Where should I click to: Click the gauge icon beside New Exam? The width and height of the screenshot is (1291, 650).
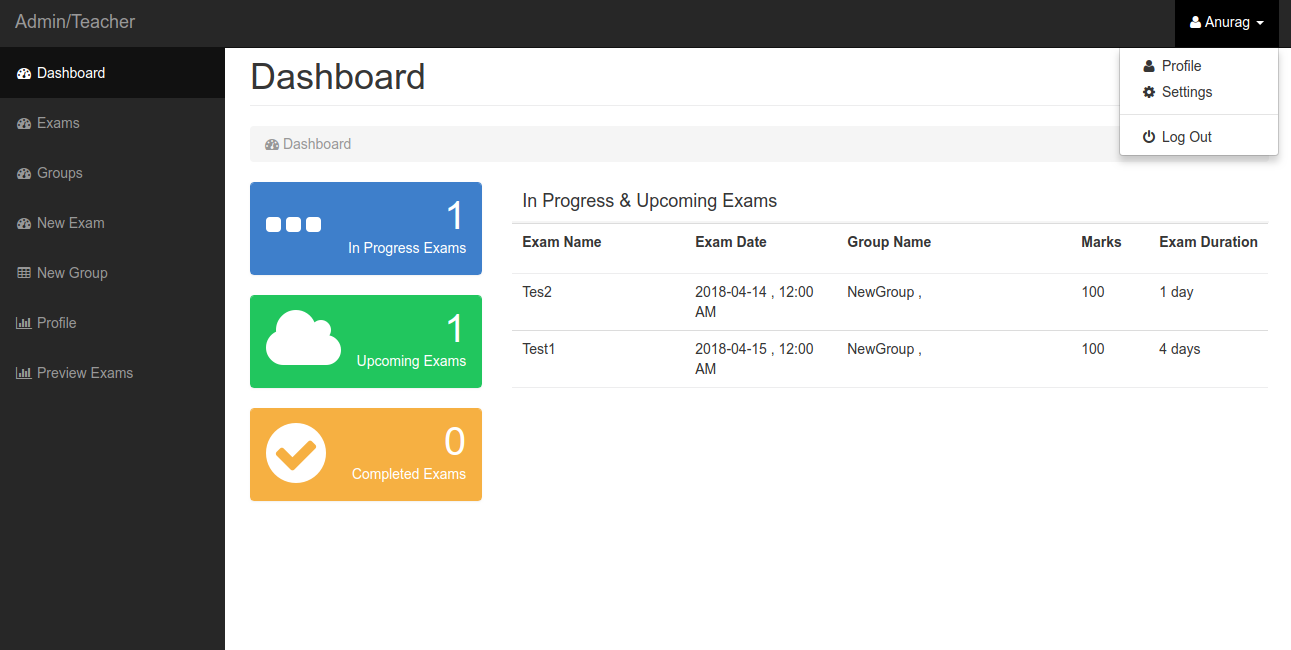[24, 223]
